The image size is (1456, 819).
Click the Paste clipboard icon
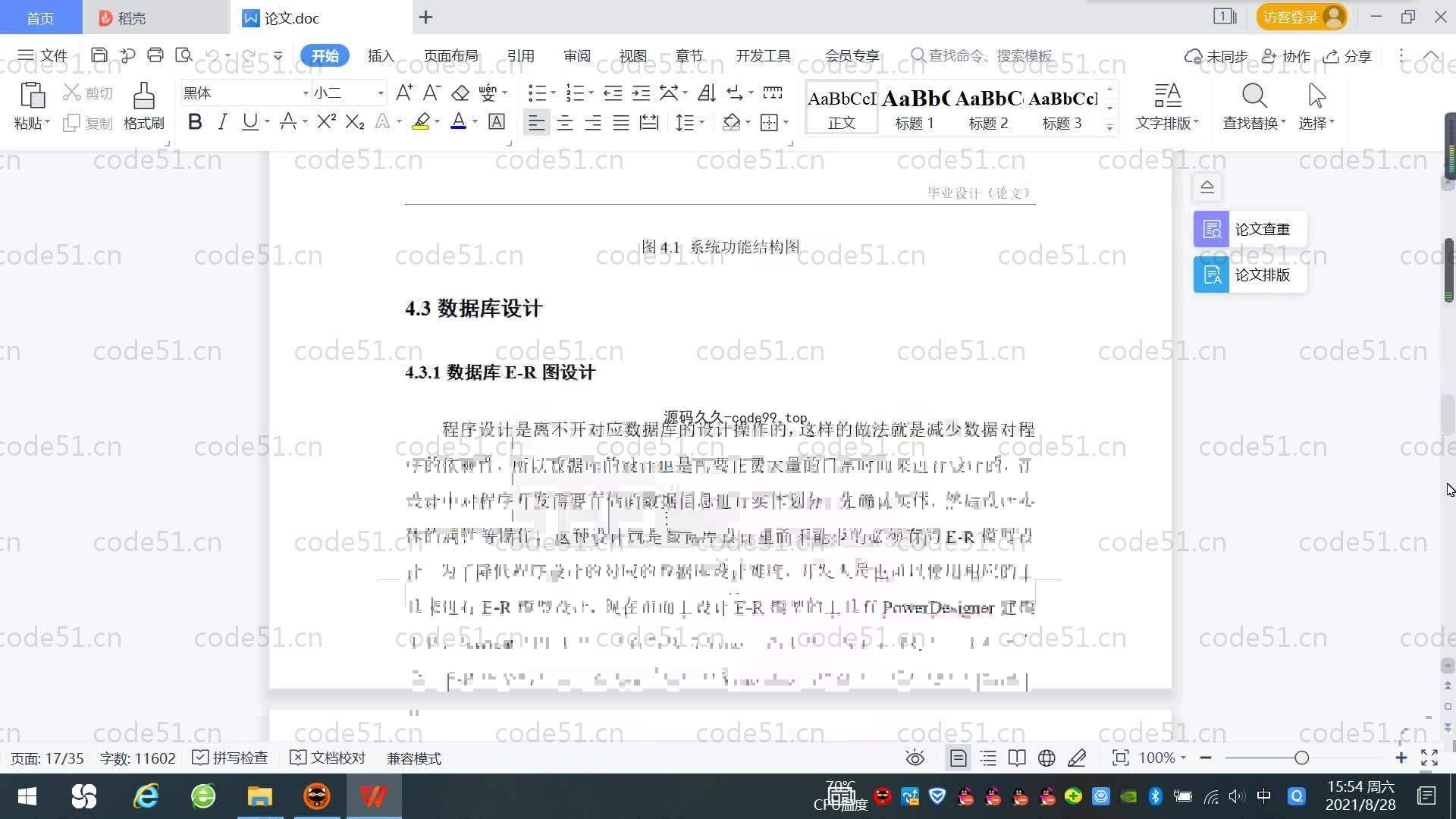click(32, 96)
